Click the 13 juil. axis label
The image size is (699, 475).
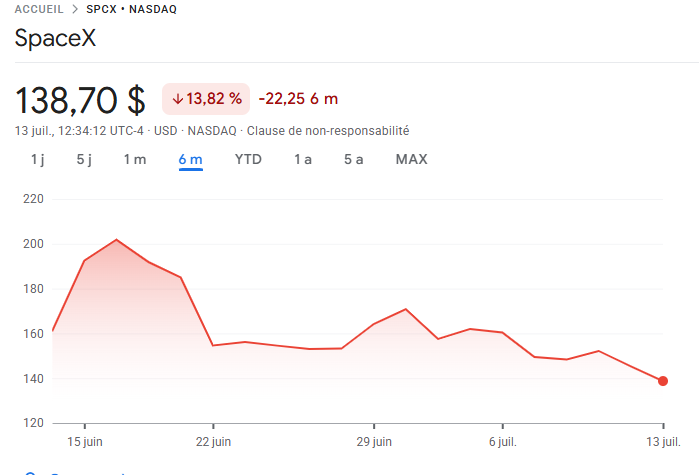[663, 442]
